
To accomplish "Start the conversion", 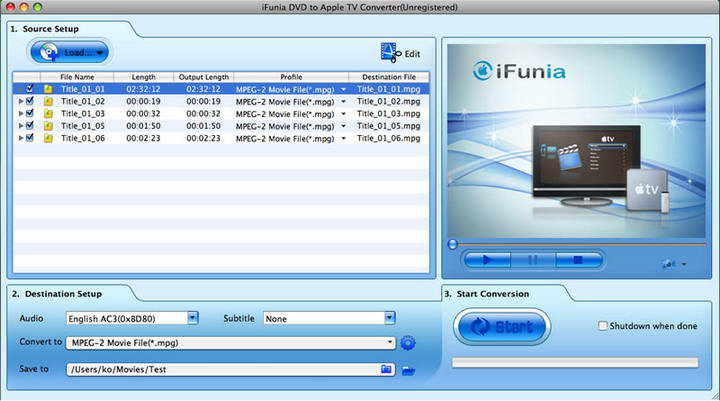I will (502, 327).
